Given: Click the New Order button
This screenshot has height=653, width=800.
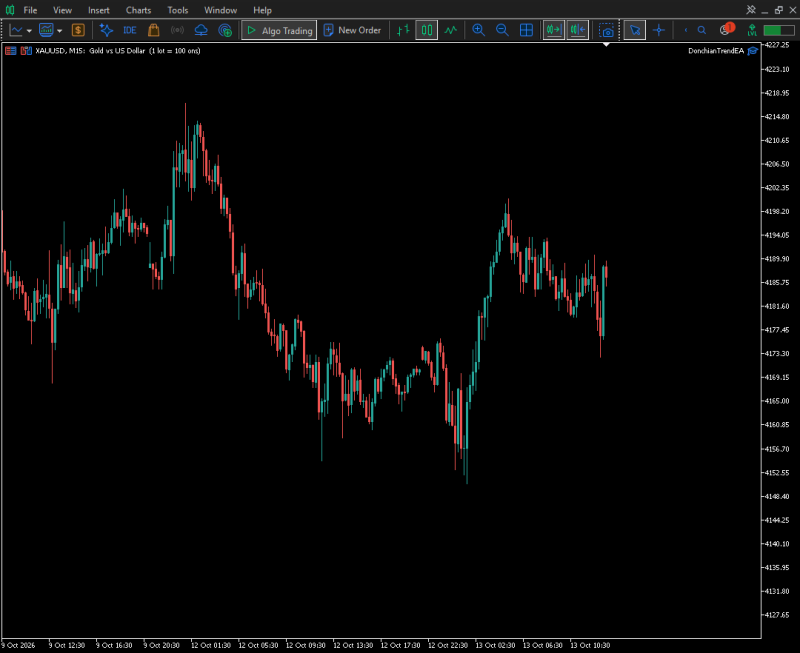Looking at the screenshot, I should [352, 30].
